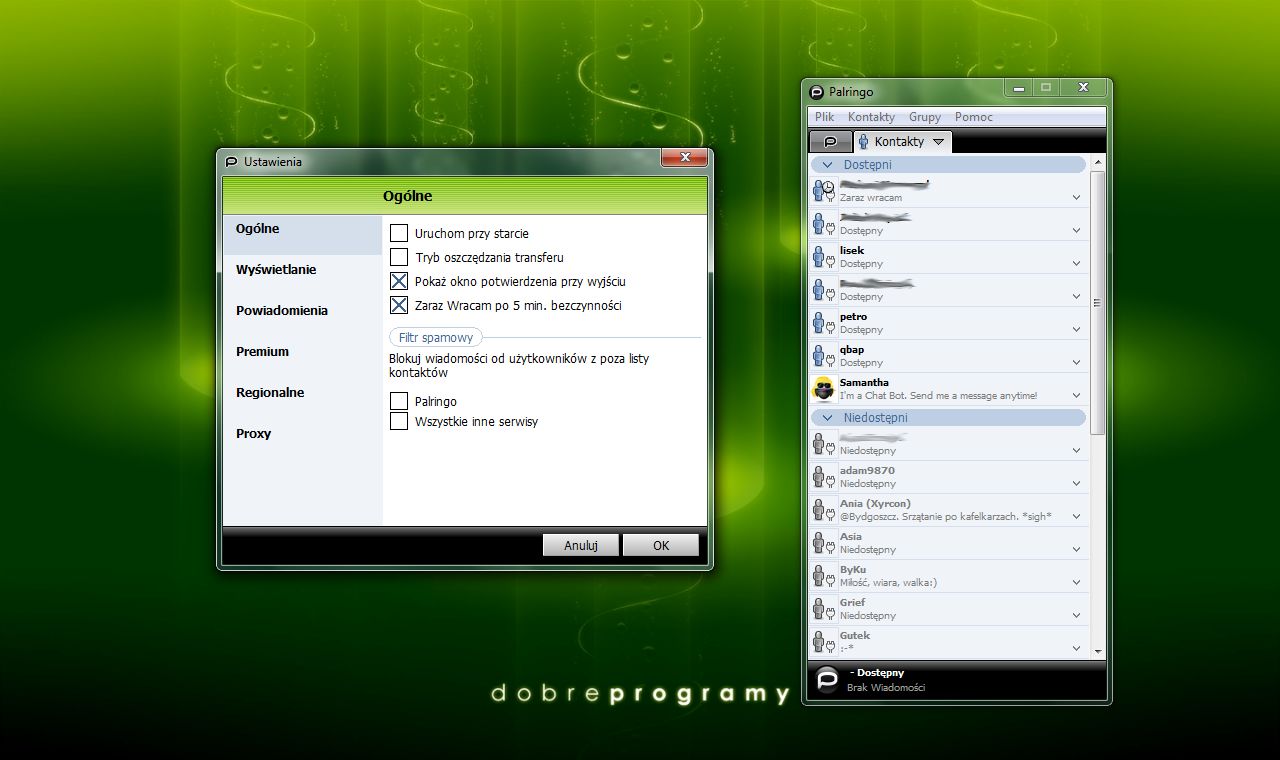Image resolution: width=1280 pixels, height=760 pixels.
Task: Open the Pomoc menu
Action: pyautogui.click(x=974, y=117)
